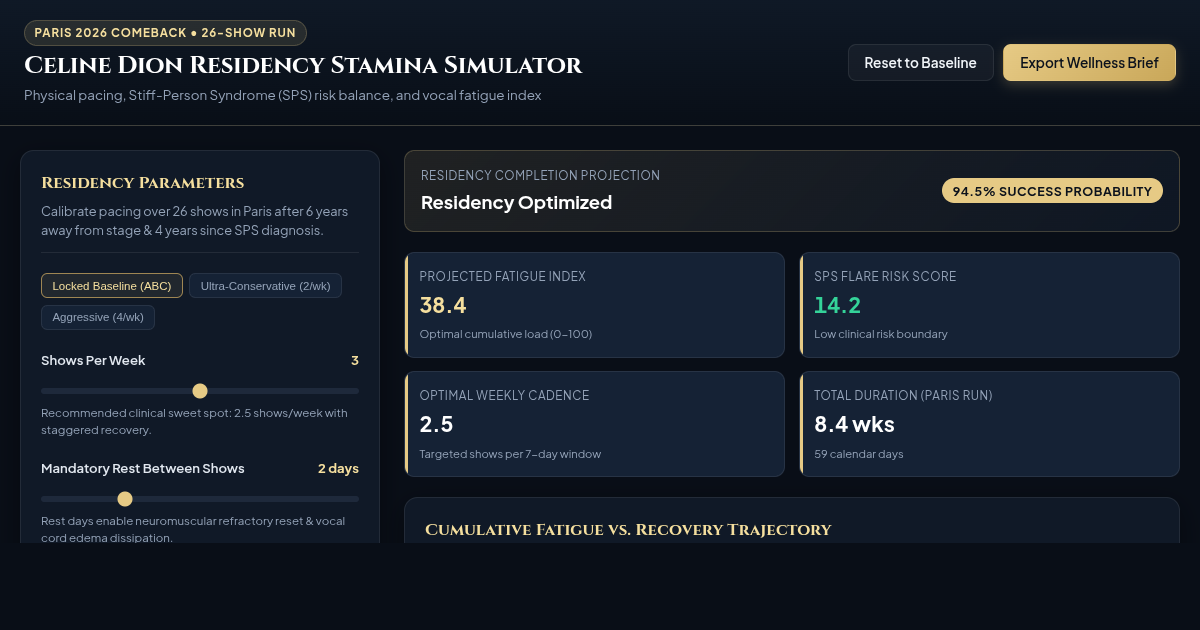Click the "PROJECTED FATIGUE INDEX" label

(503, 276)
